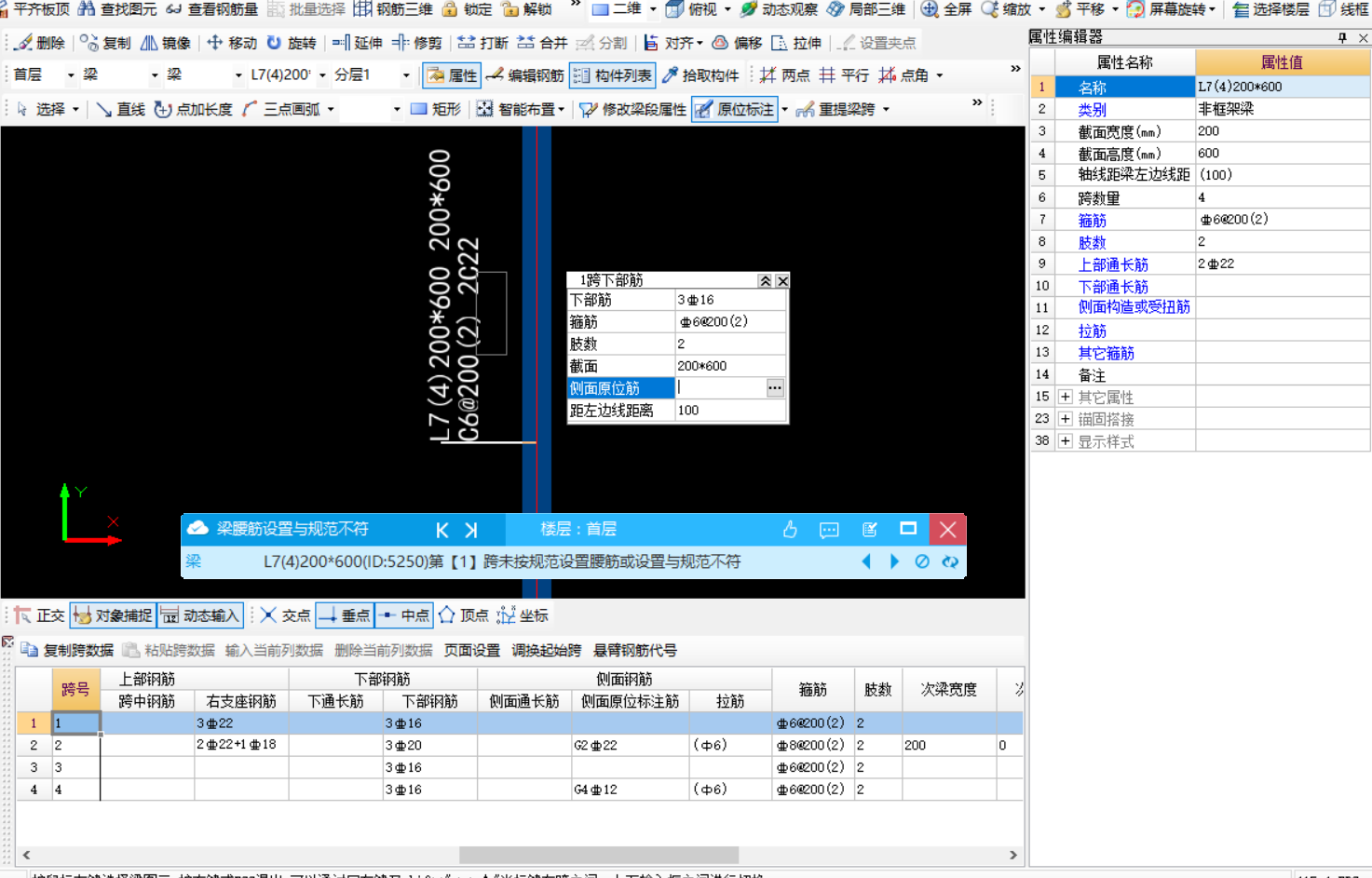This screenshot has width=1372, height=878.
Task: Toggle the 构件列表 (component list) panel
Action: [612, 75]
